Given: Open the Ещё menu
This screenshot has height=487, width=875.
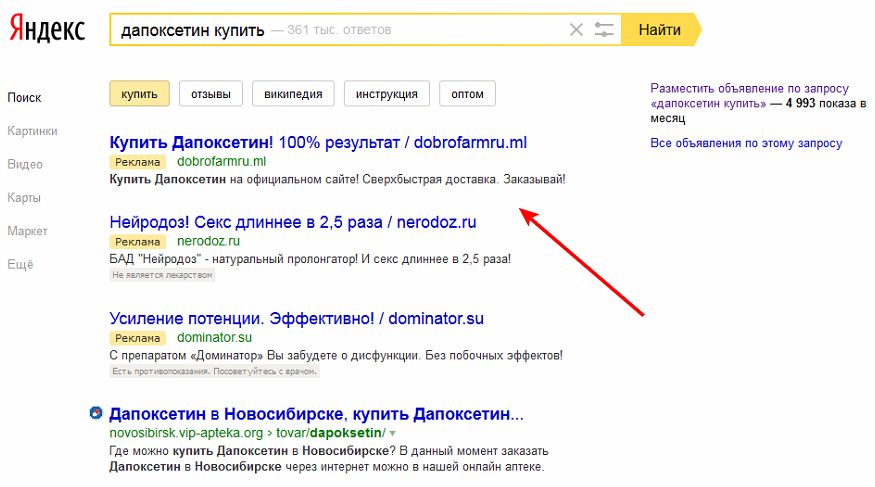Looking at the screenshot, I should pos(21,264).
